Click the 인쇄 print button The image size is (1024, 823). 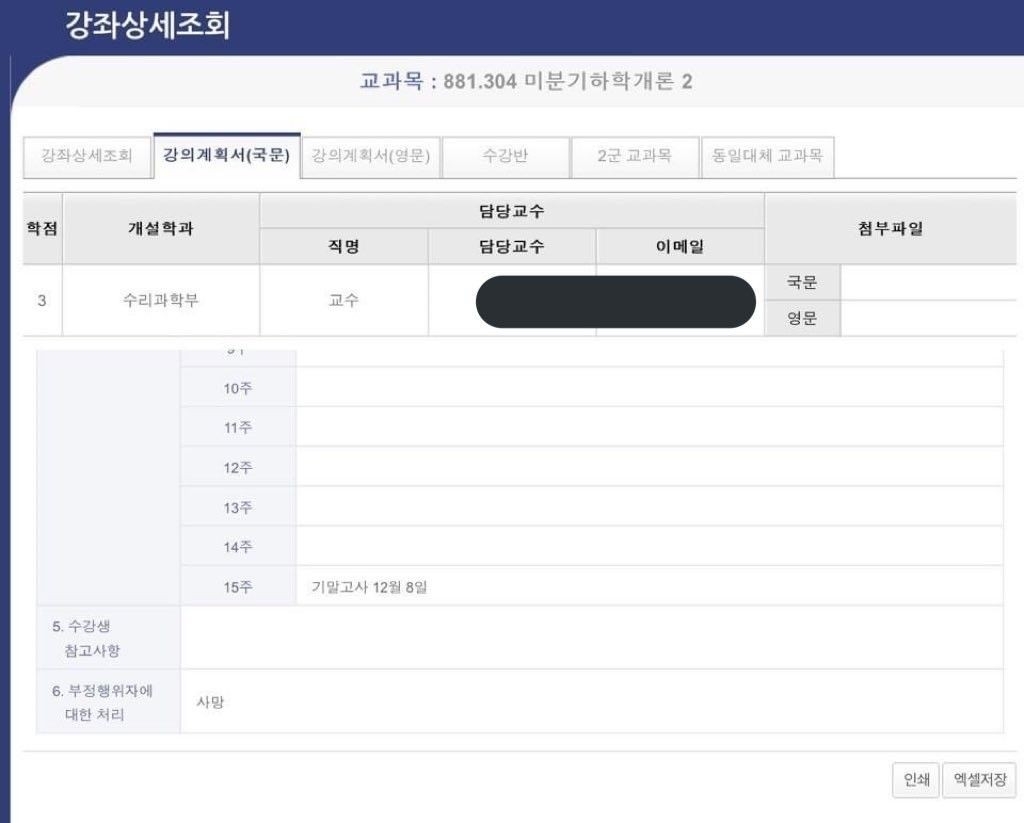916,780
